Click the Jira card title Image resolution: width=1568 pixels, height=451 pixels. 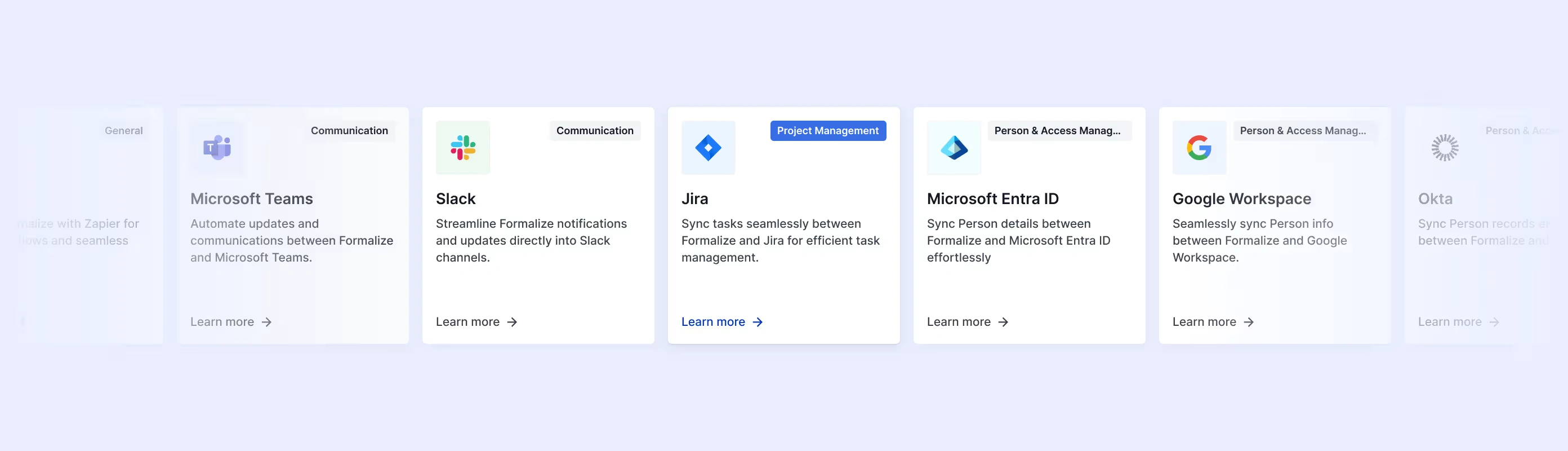point(694,198)
